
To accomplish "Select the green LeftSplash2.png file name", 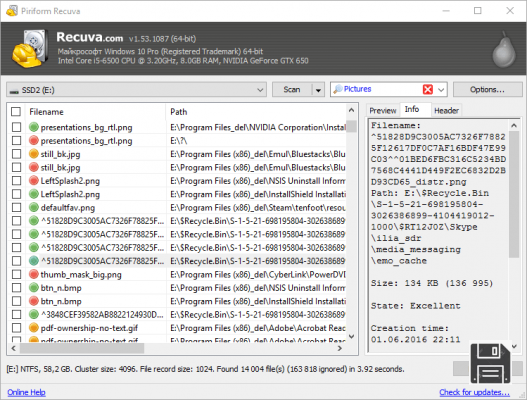I will (x=70, y=194).
